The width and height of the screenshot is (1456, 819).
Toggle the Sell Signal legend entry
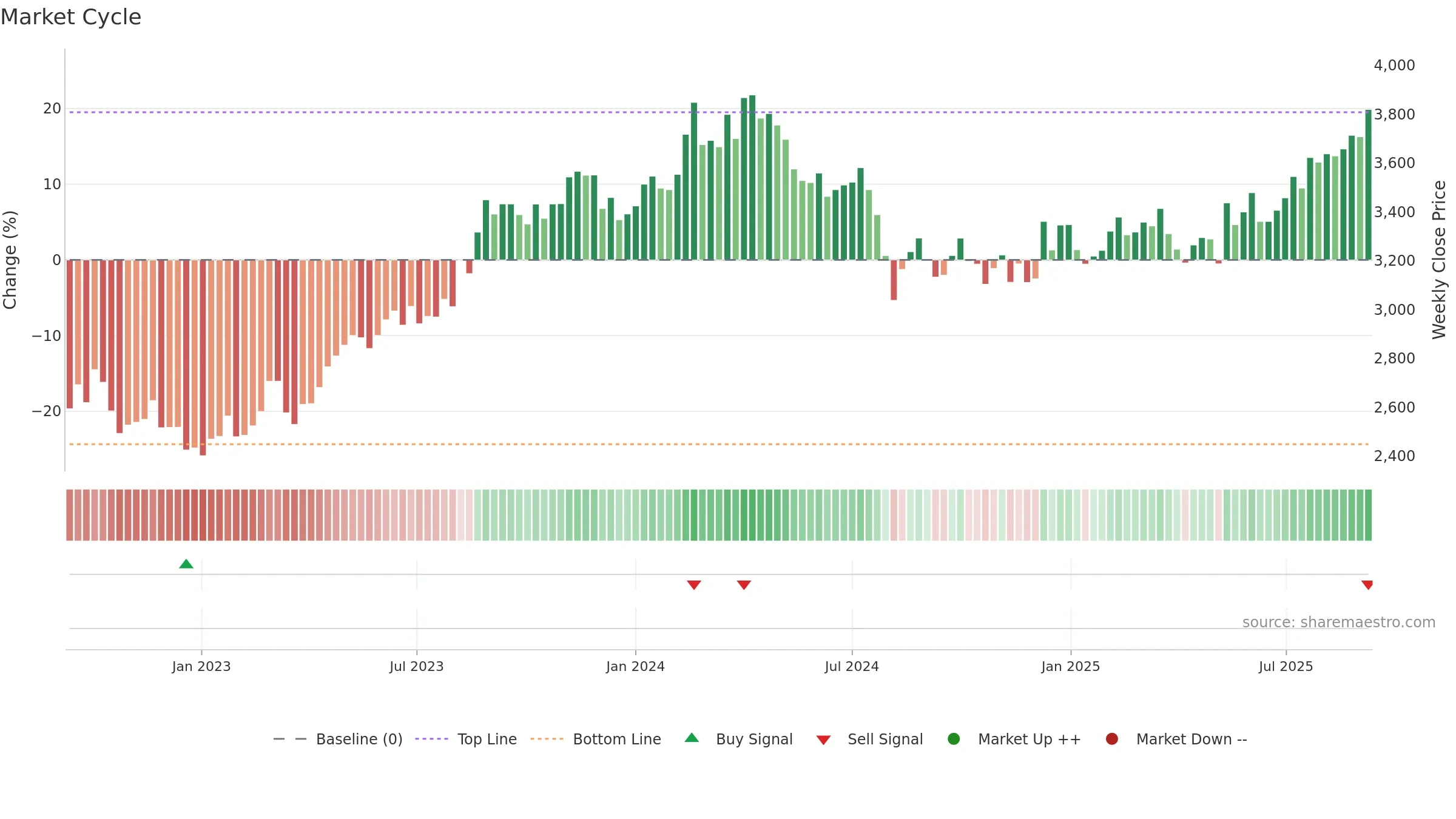point(869,739)
